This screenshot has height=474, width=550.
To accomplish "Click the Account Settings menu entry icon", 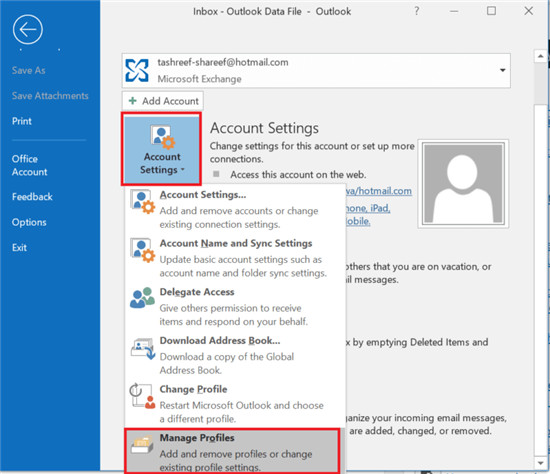I will pos(142,201).
